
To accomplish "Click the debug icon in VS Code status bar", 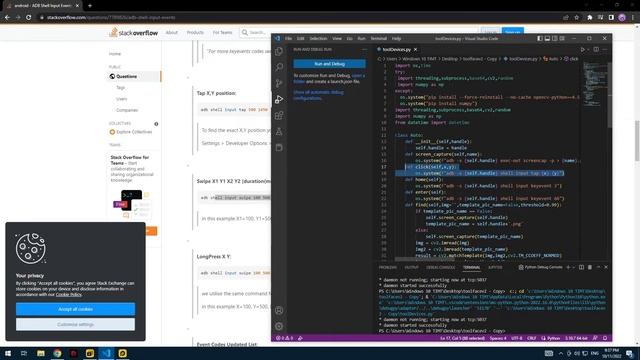I will (300, 338).
